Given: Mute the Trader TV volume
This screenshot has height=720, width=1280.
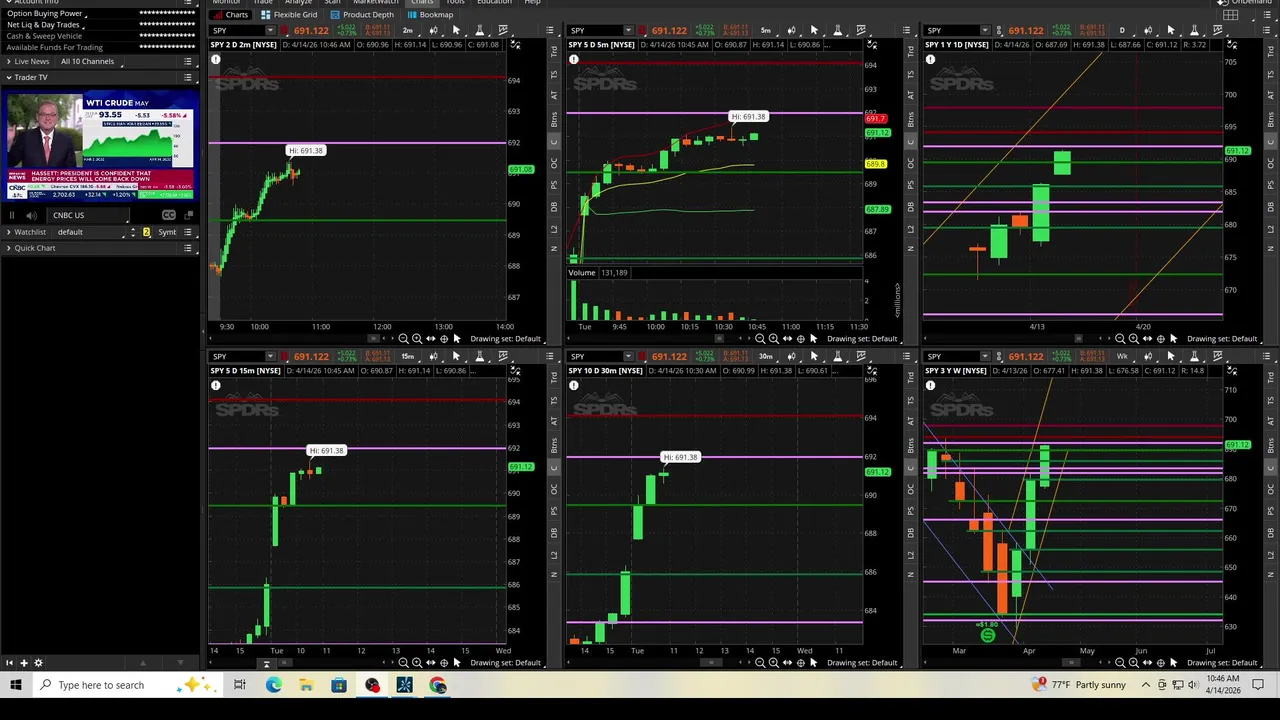Looking at the screenshot, I should [x=31, y=215].
